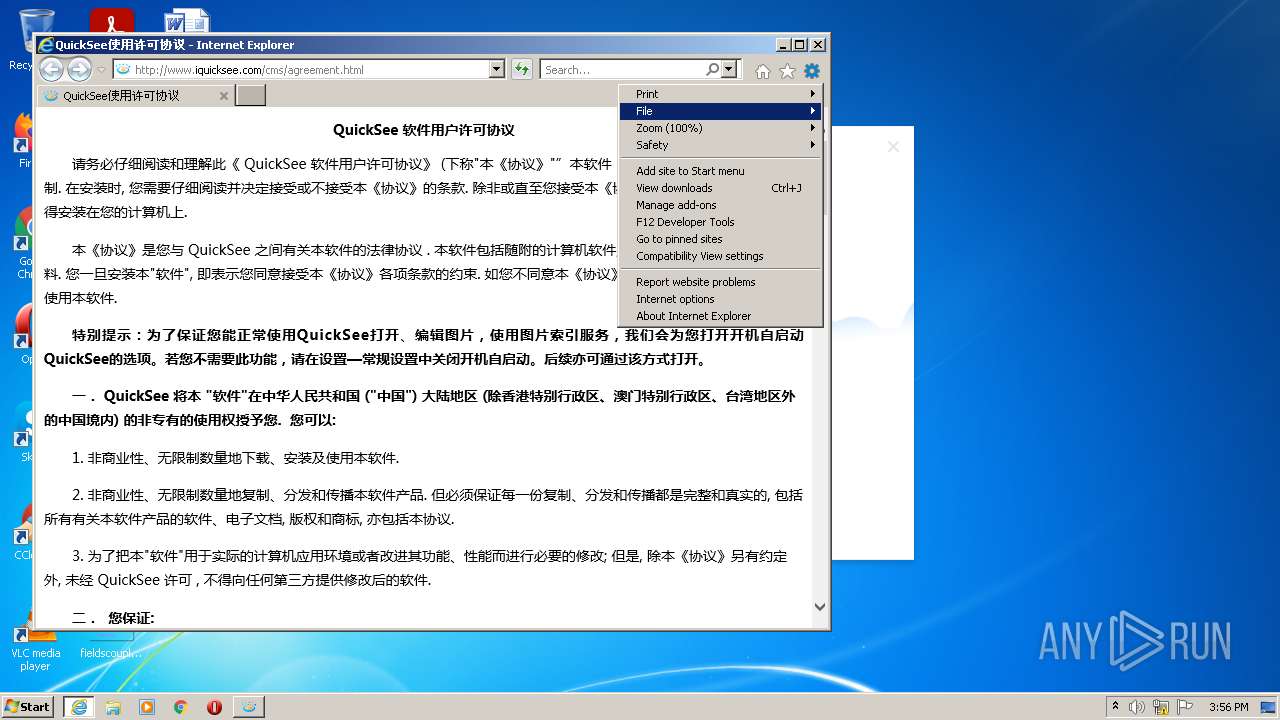Open the Adobe Reader desktop icon
Screen dimensions: 1280x720
coord(111,22)
